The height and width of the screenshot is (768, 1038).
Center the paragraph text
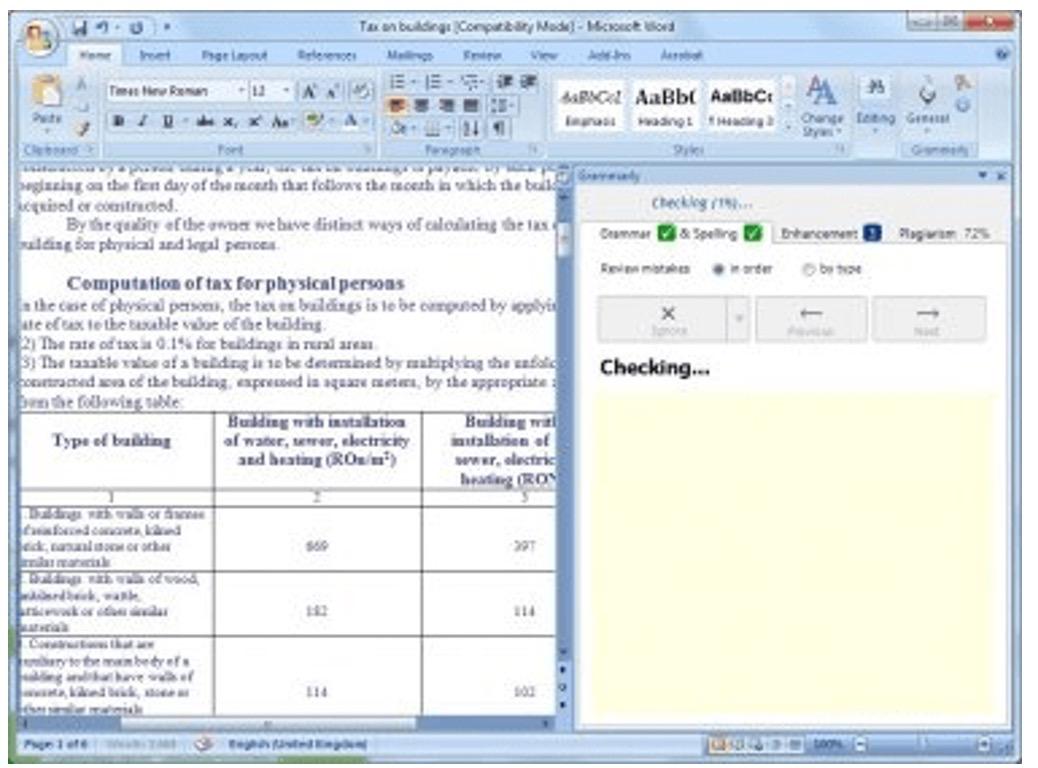pyautogui.click(x=421, y=105)
